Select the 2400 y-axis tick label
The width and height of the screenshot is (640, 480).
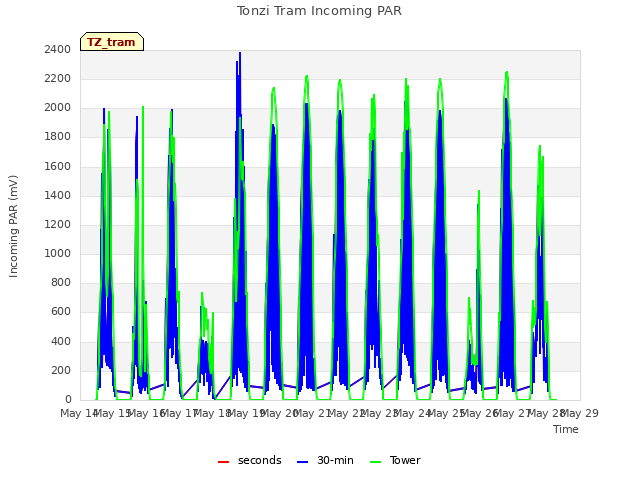[x=58, y=49]
